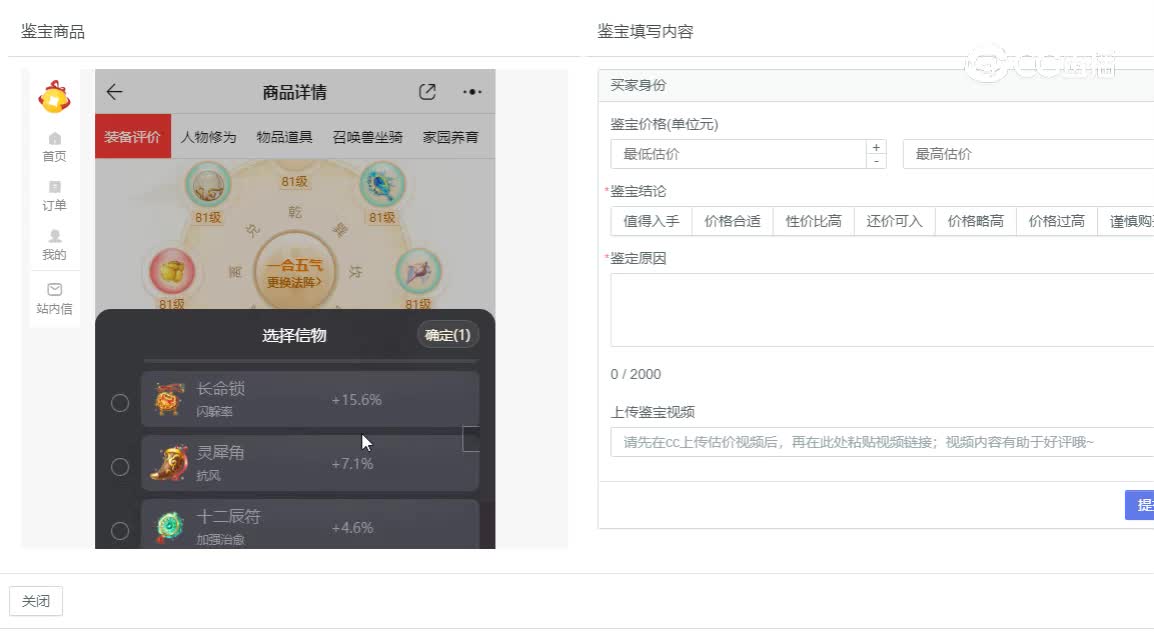Screen dimensions: 1154x632
Task: Click the back arrow in 商品详情 header
Action: (114, 92)
